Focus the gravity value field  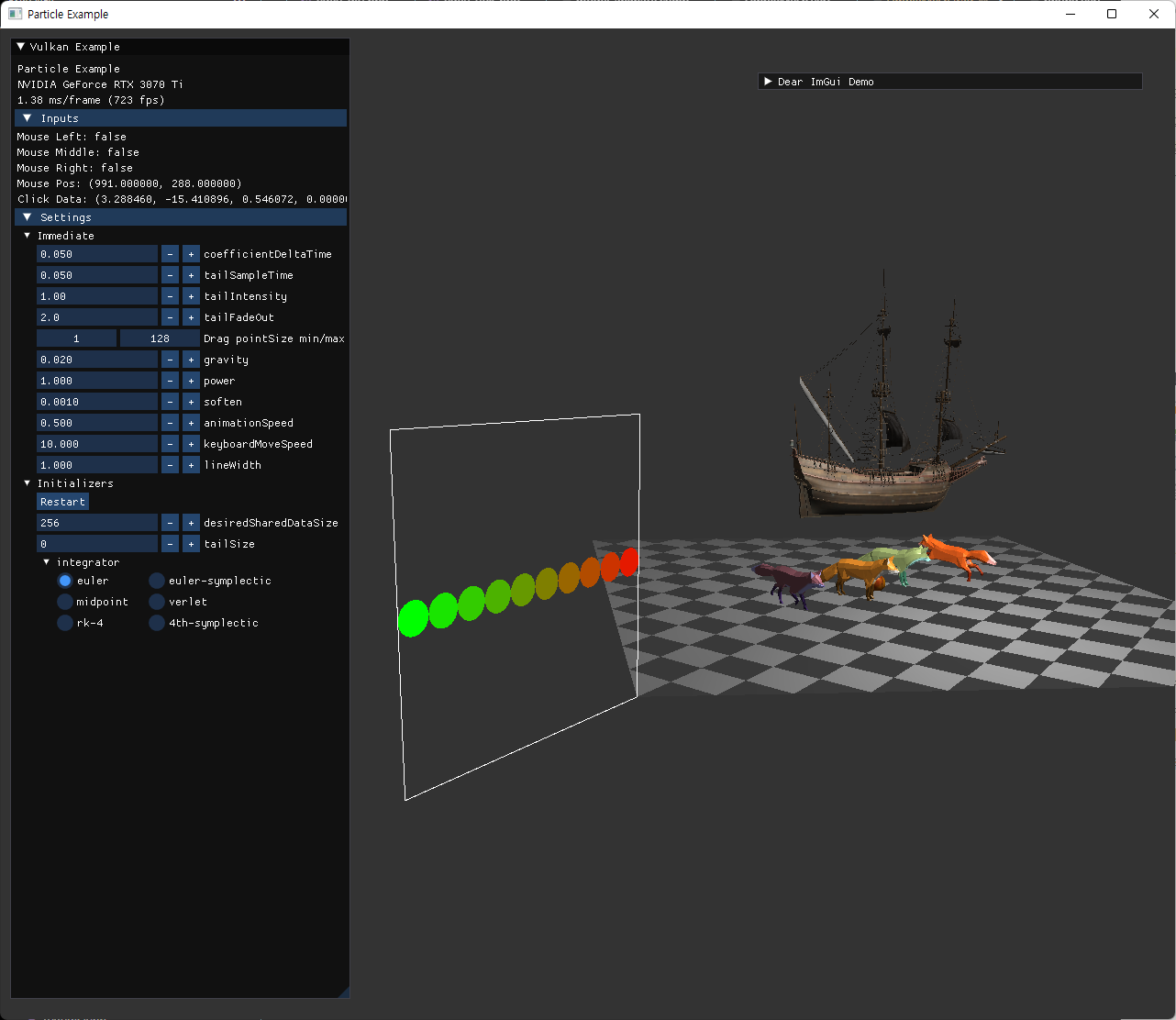click(x=97, y=360)
